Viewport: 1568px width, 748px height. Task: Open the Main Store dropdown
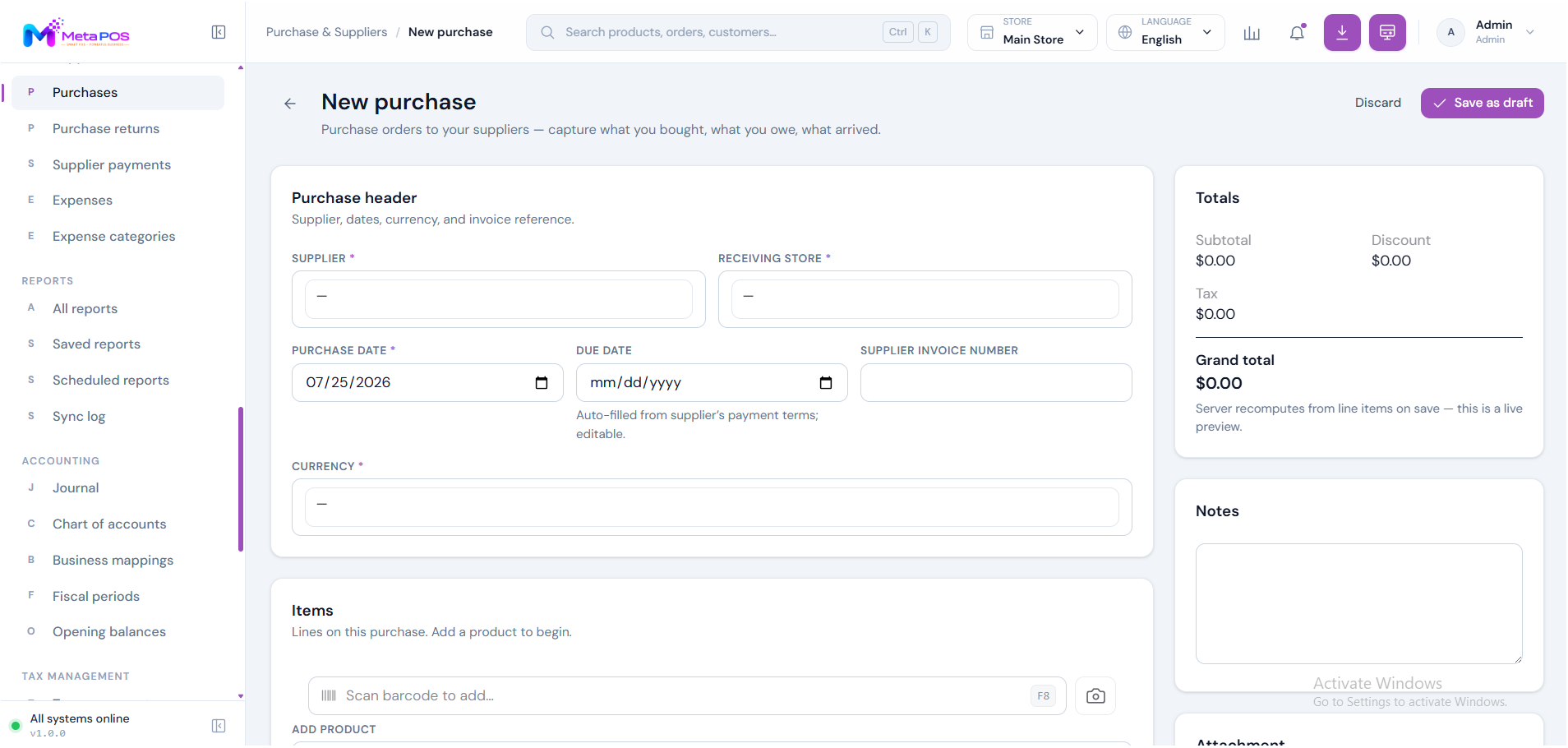pos(1032,33)
